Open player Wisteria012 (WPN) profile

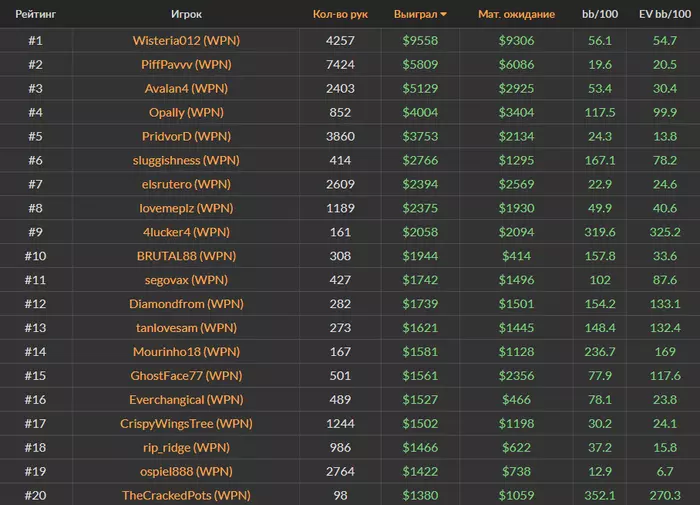[186, 41]
